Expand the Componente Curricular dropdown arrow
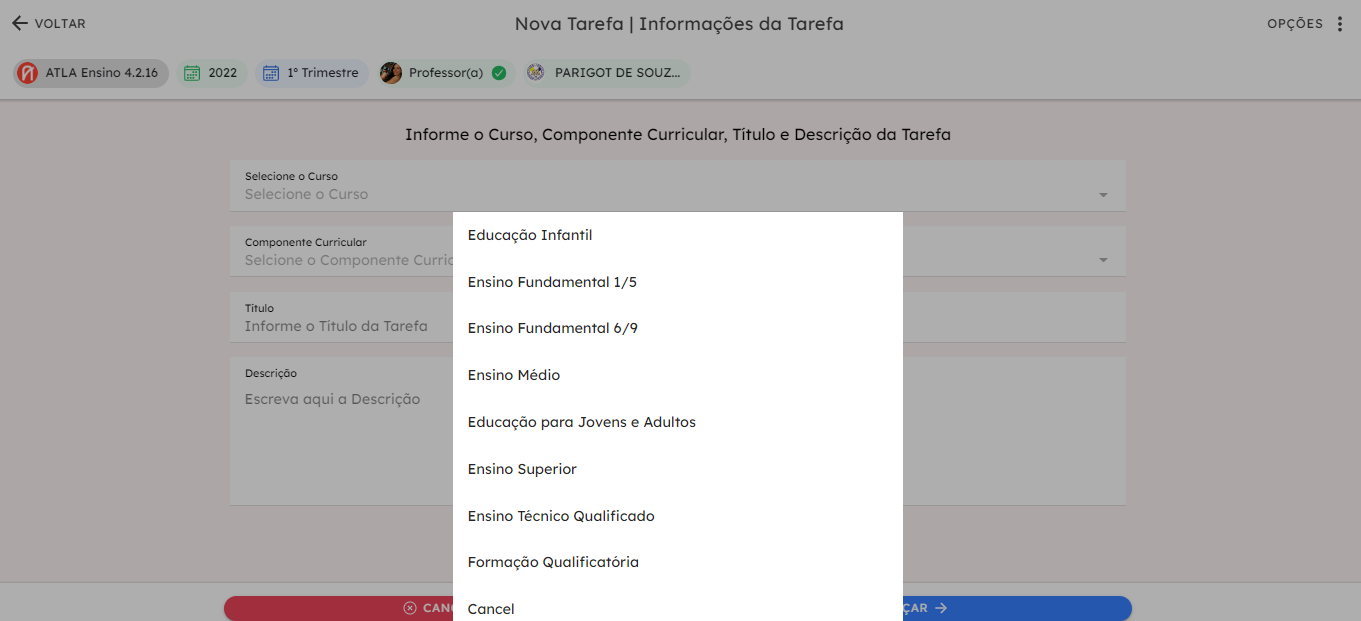 [x=1103, y=260]
